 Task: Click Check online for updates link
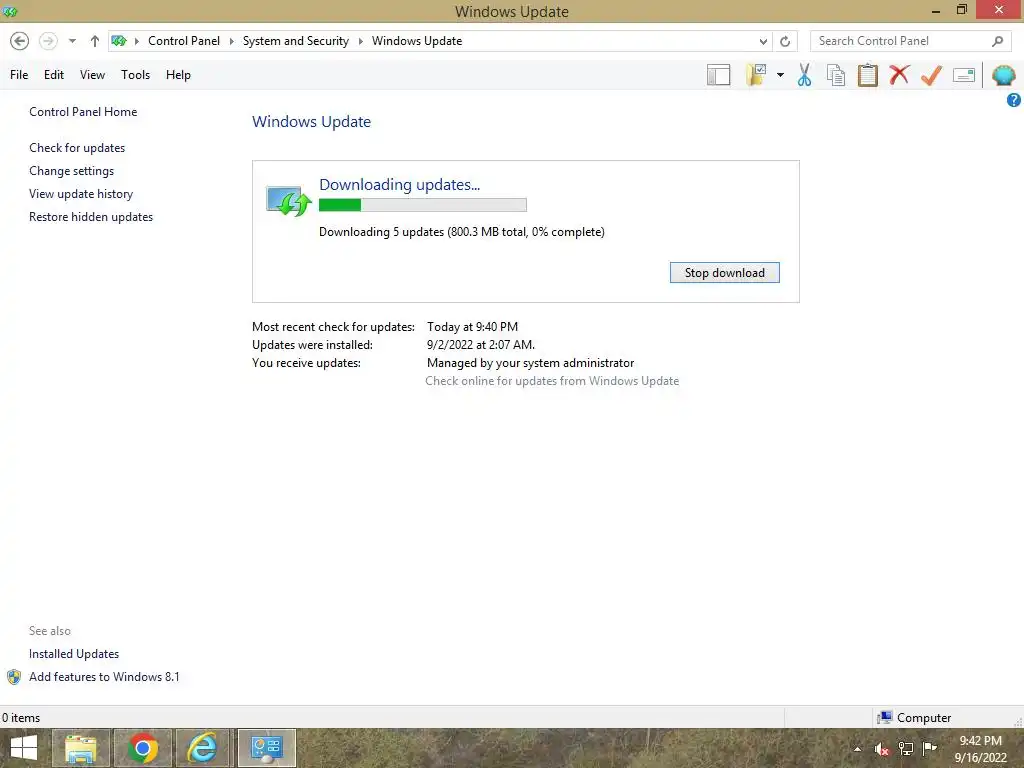(552, 381)
